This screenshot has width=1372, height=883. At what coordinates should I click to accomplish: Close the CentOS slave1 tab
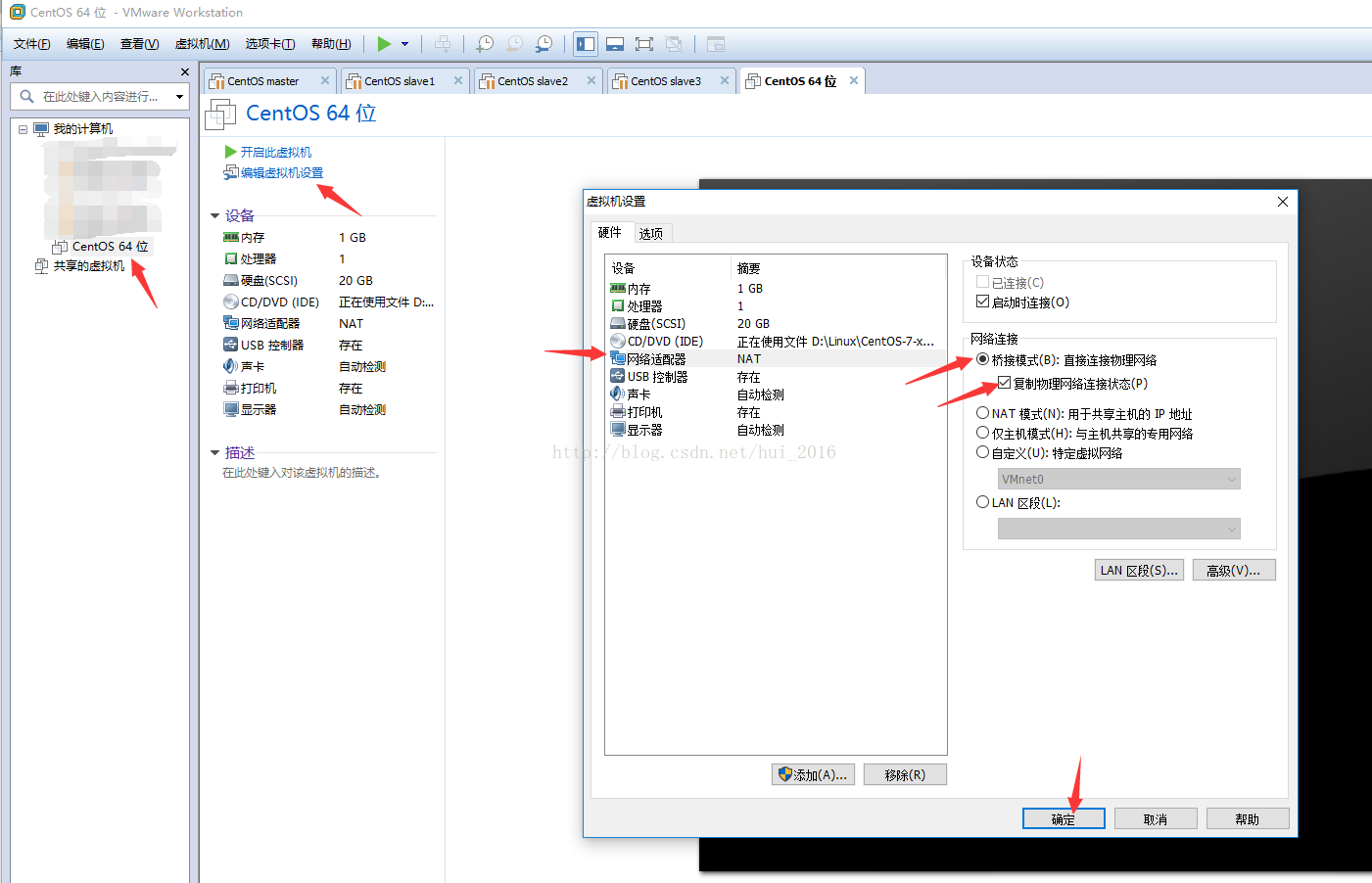pos(458,80)
